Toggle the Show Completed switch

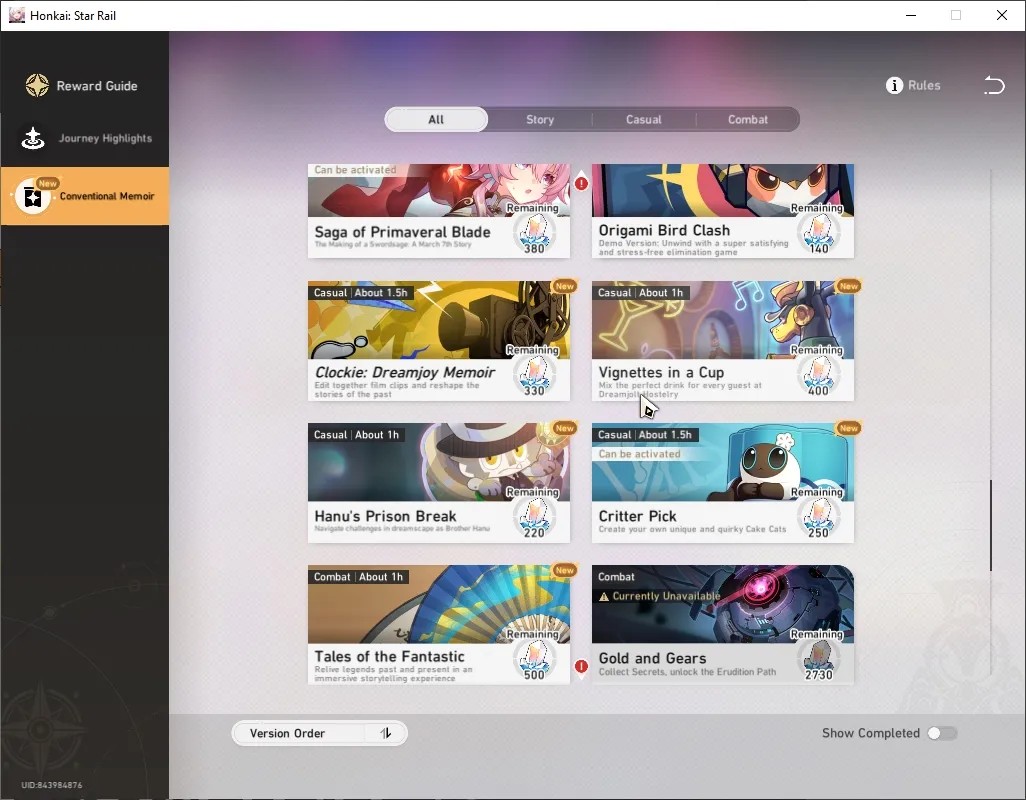(x=942, y=733)
